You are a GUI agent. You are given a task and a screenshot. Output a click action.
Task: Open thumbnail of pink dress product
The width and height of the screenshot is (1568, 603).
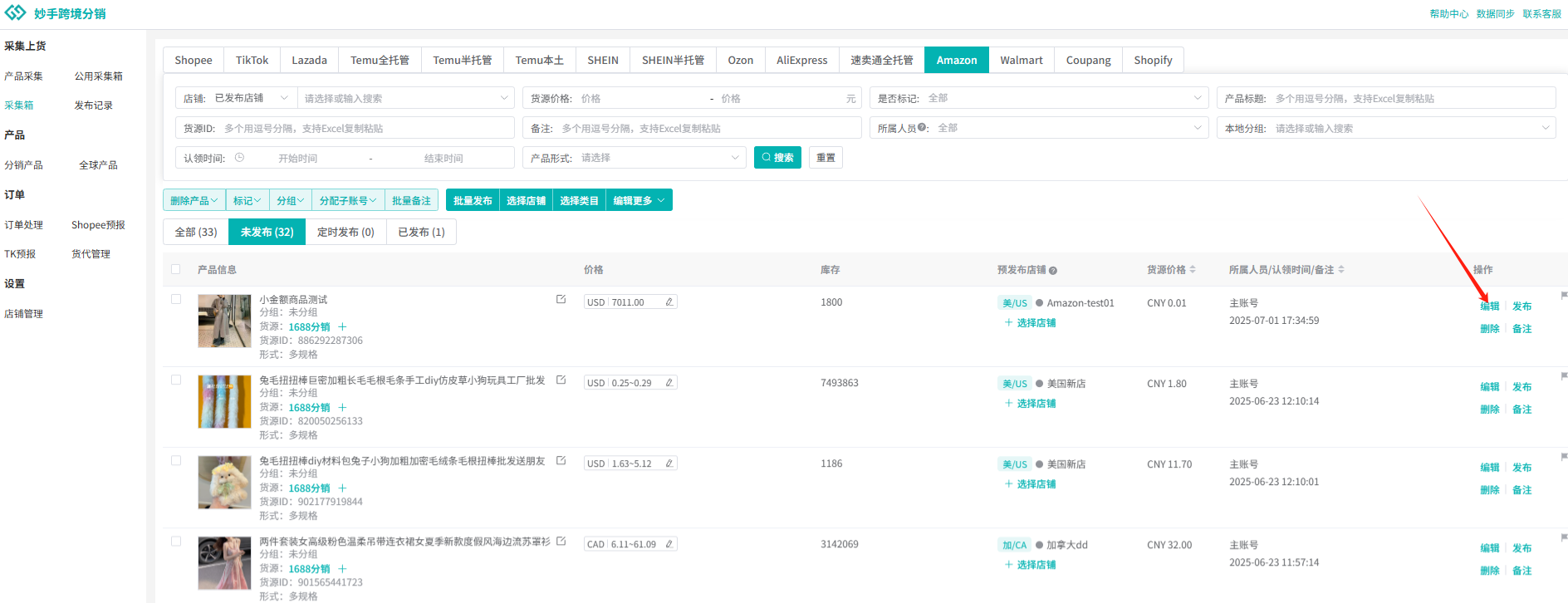[224, 562]
